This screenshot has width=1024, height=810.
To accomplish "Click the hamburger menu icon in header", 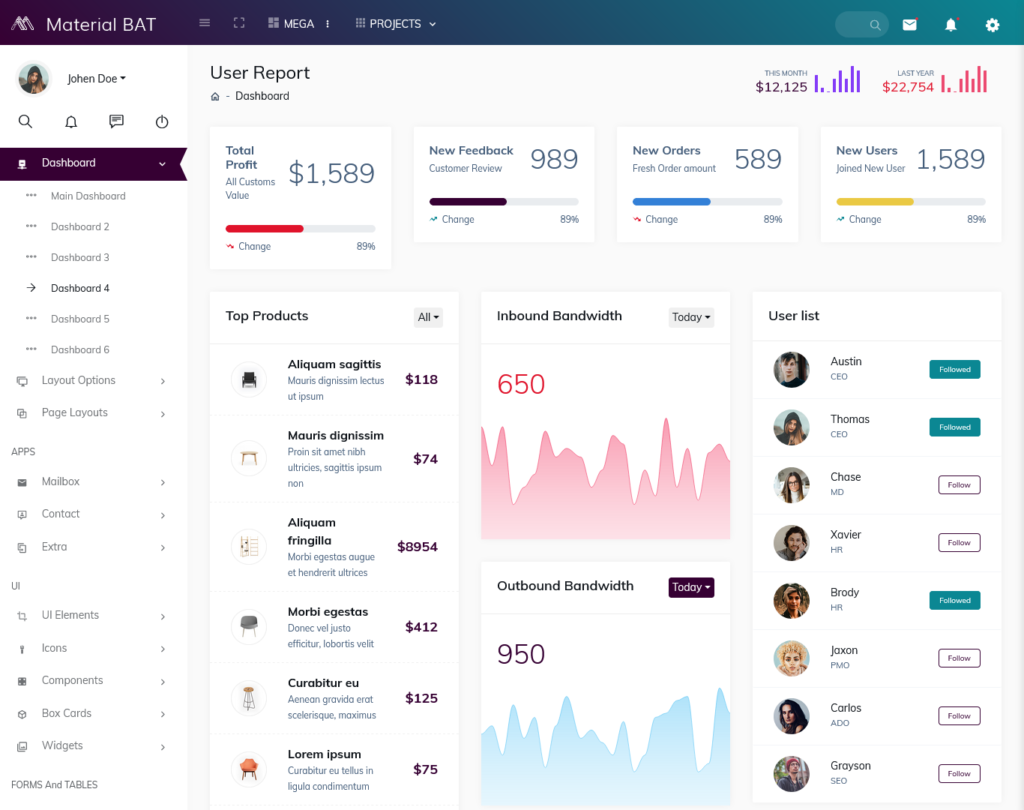I will [x=205, y=23].
